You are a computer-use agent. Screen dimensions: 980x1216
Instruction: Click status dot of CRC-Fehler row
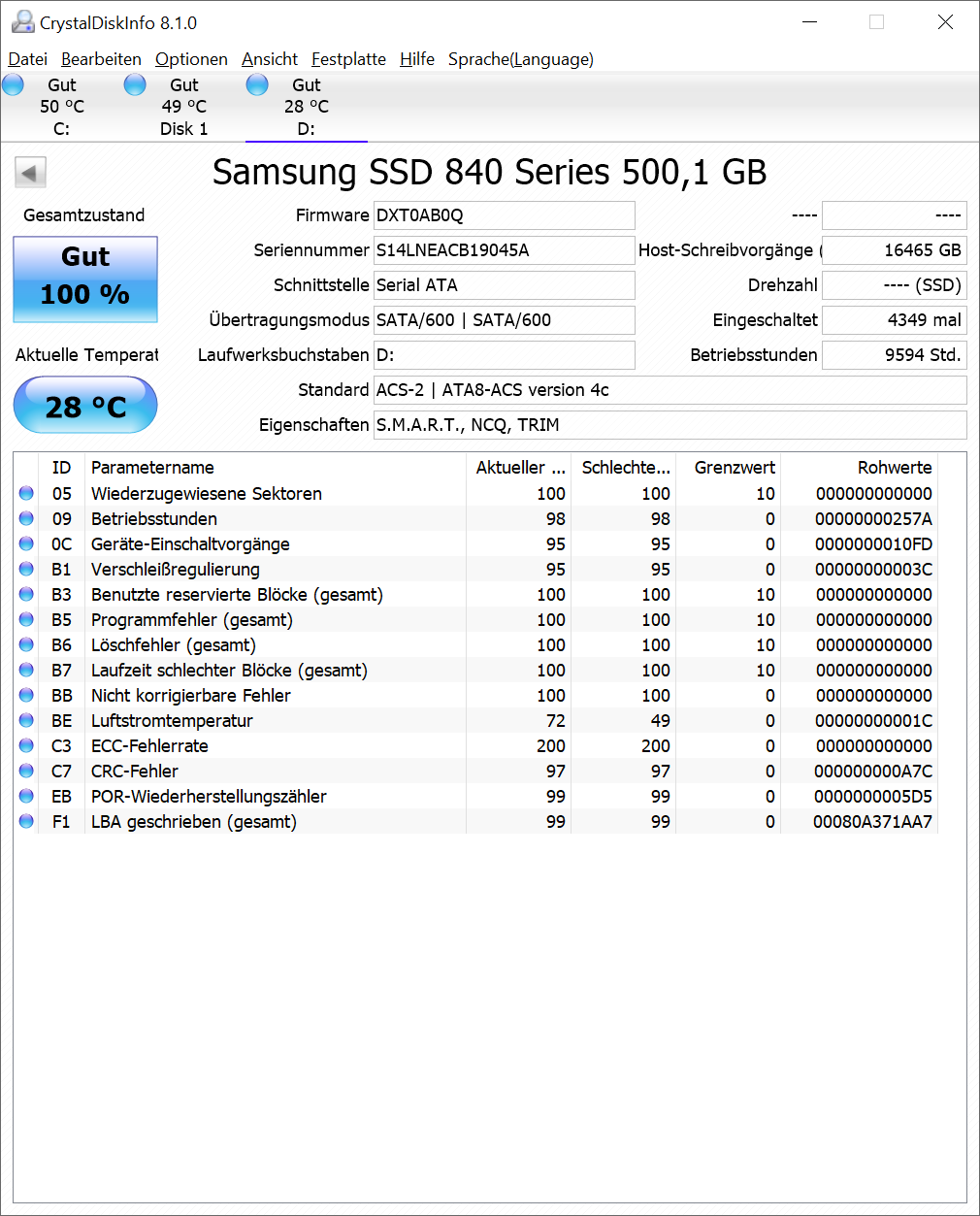coord(26,772)
